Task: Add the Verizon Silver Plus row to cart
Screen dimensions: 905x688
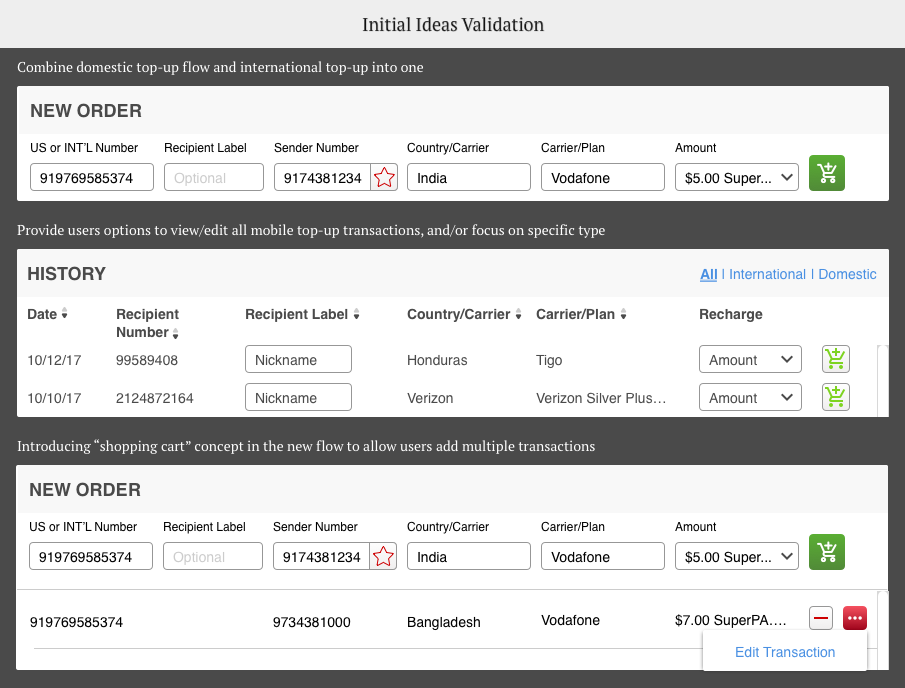Action: pos(835,397)
